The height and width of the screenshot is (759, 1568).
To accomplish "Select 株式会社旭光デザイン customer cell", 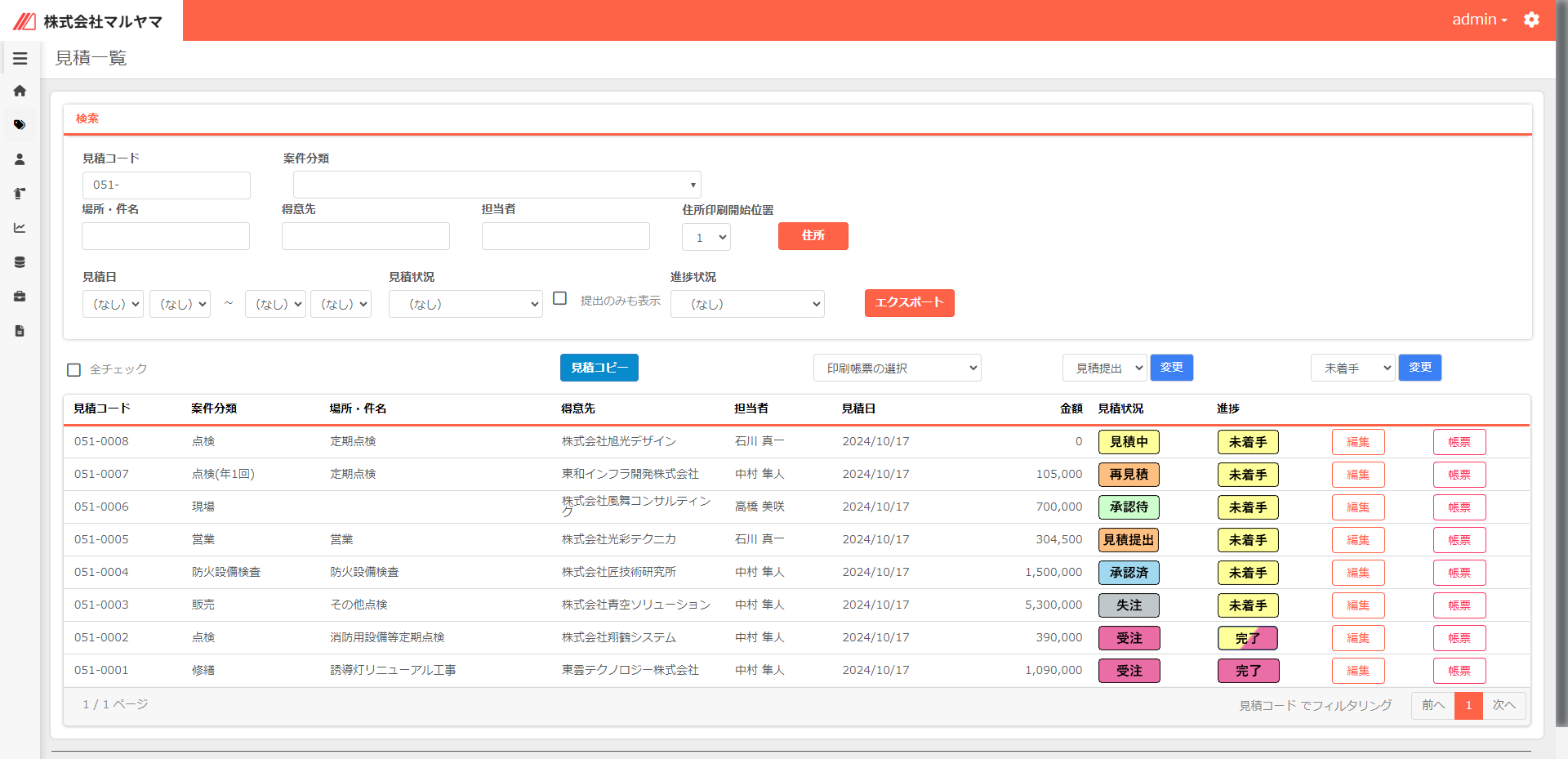I will pyautogui.click(x=619, y=441).
